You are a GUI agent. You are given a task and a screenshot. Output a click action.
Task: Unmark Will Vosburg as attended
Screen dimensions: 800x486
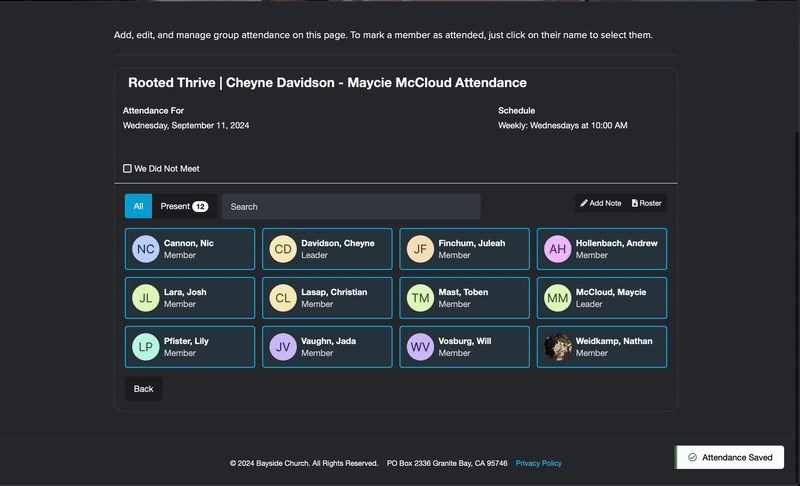(464, 347)
